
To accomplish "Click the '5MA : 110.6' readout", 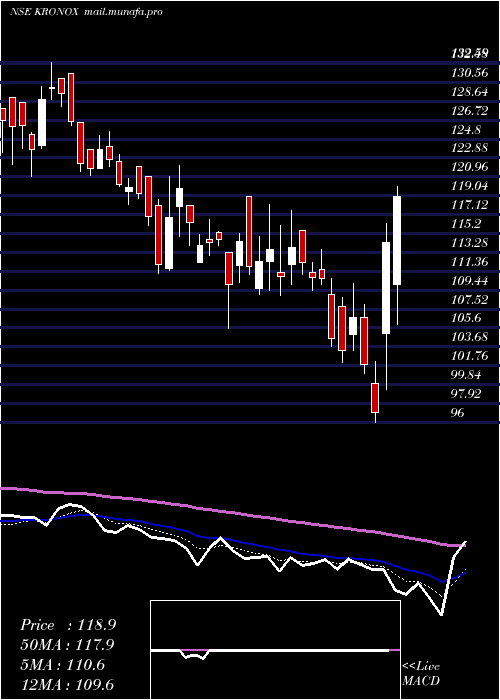I will [x=62, y=665].
